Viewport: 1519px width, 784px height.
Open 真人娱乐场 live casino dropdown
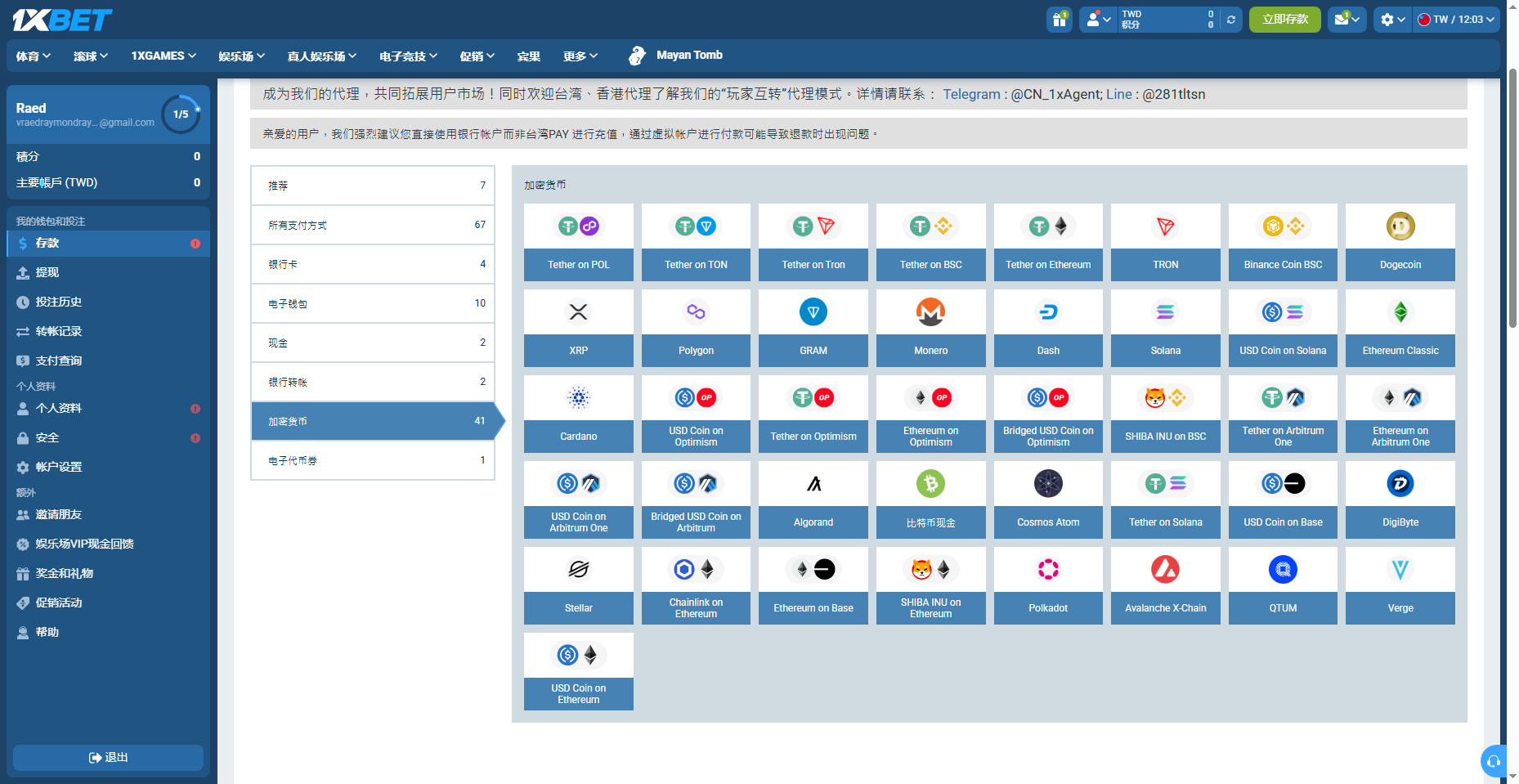pyautogui.click(x=322, y=56)
